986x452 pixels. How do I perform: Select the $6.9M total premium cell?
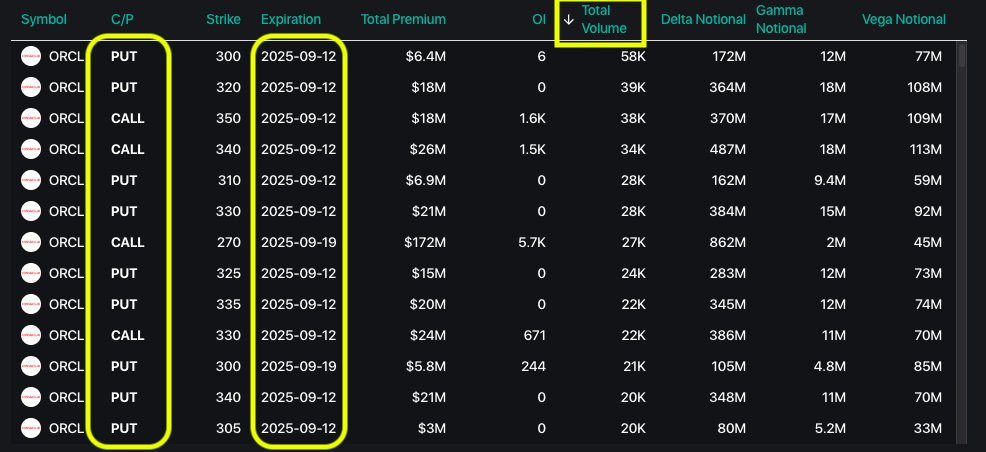(426, 180)
